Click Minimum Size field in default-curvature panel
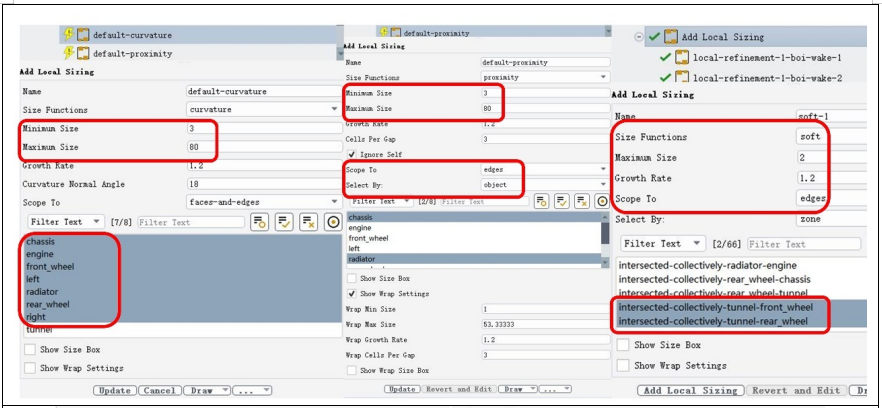This screenshot has width=882, height=408. click(263, 128)
